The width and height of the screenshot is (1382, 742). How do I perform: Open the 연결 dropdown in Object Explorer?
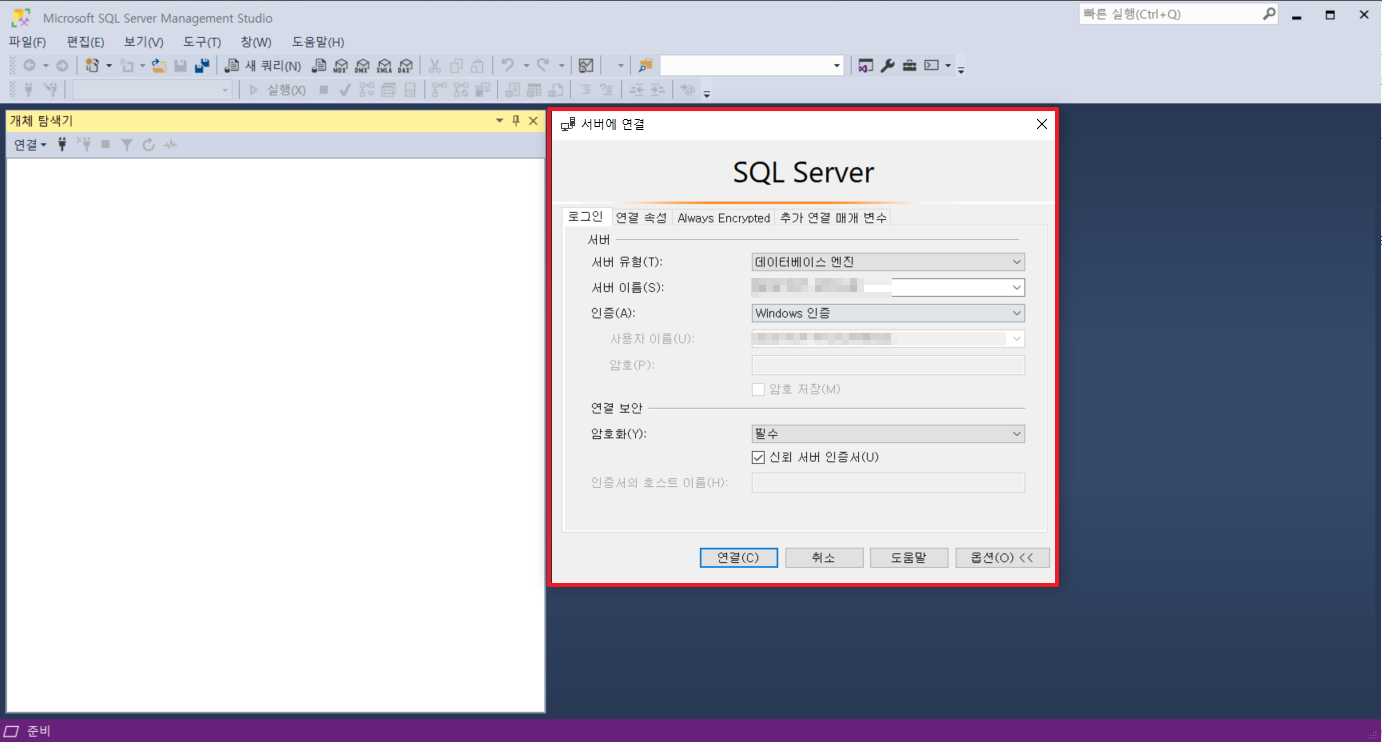(30, 145)
